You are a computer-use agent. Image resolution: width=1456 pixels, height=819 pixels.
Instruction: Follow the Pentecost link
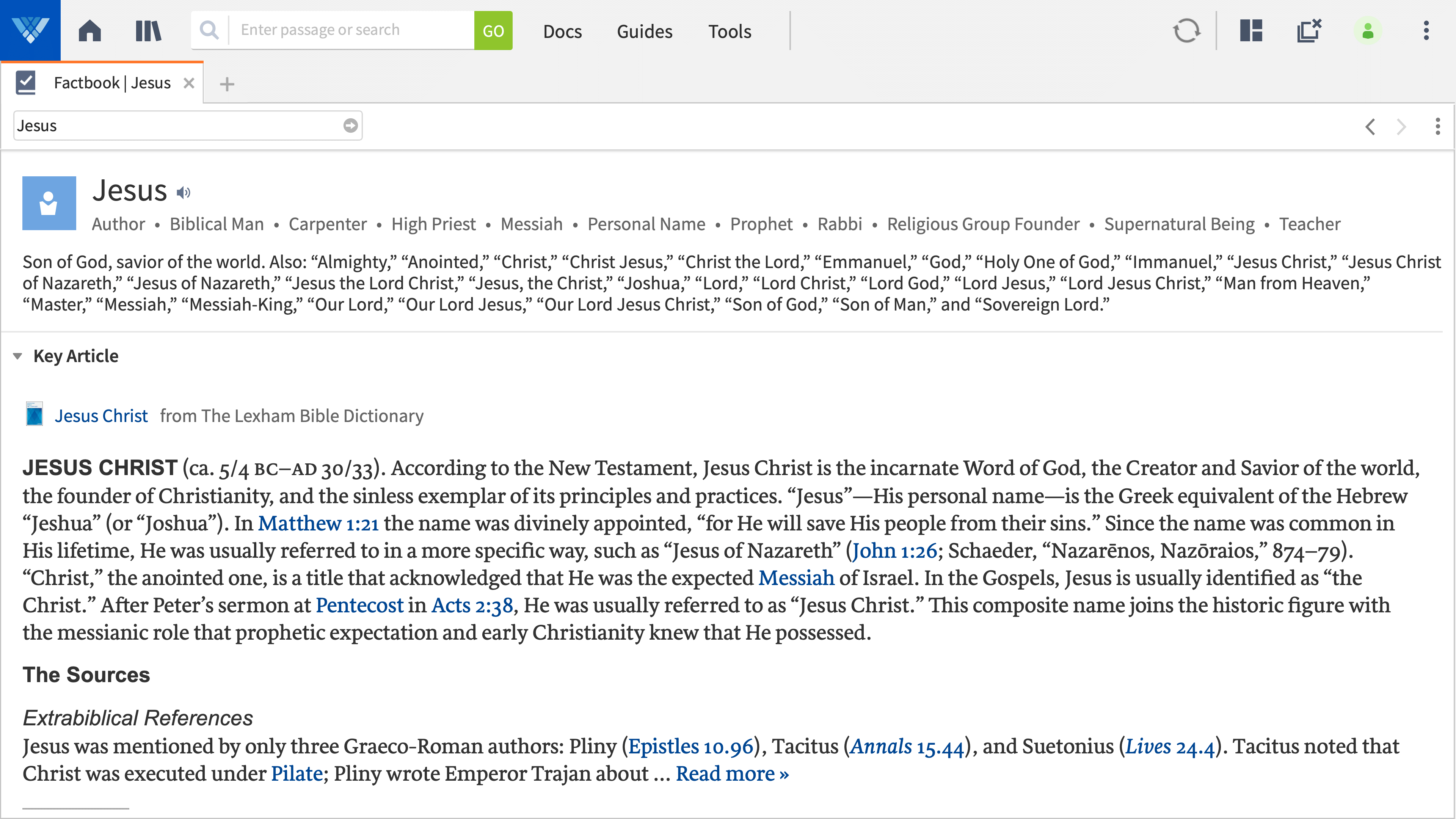(x=359, y=606)
